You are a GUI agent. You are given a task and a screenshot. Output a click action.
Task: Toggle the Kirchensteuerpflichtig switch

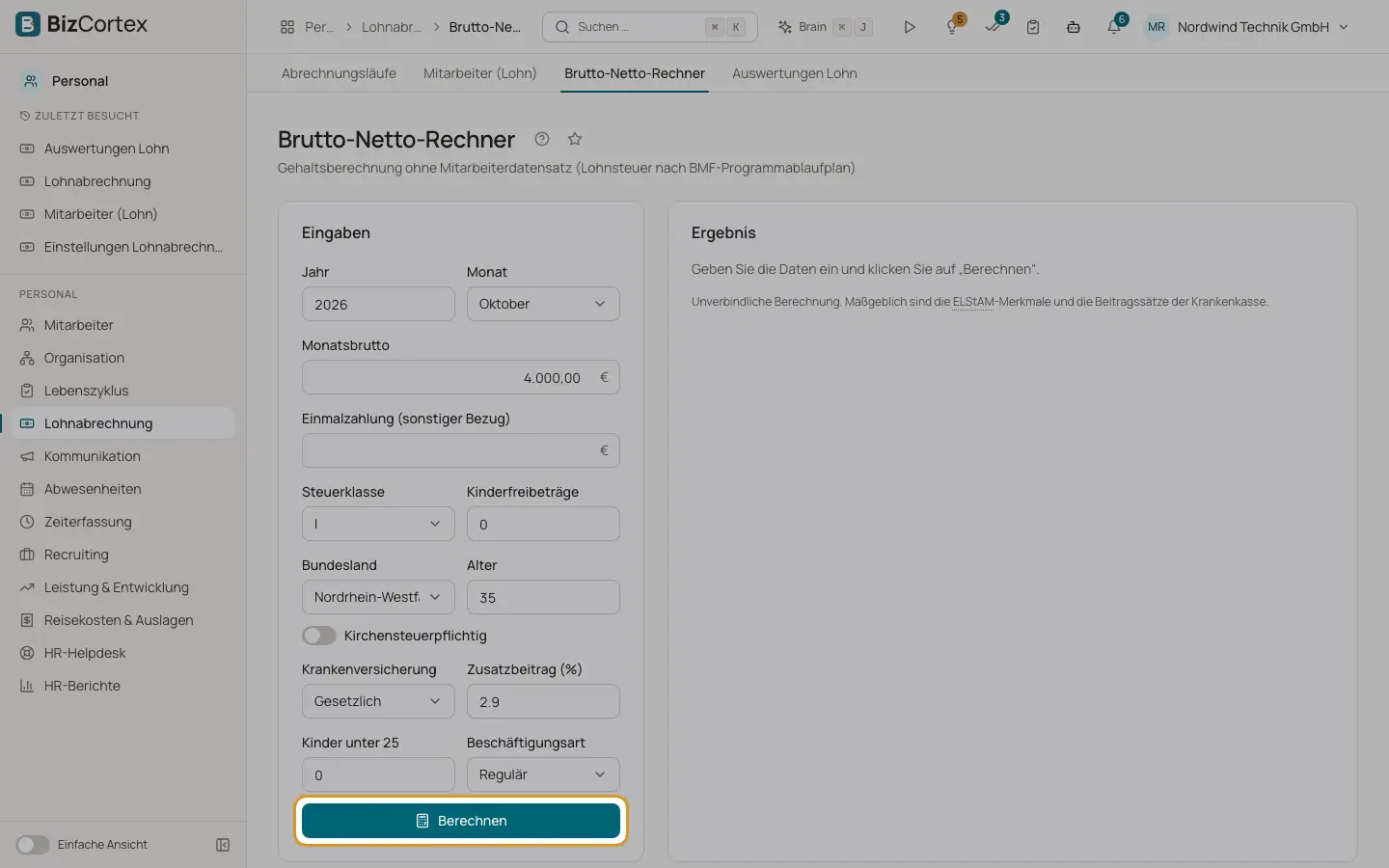tap(319, 636)
